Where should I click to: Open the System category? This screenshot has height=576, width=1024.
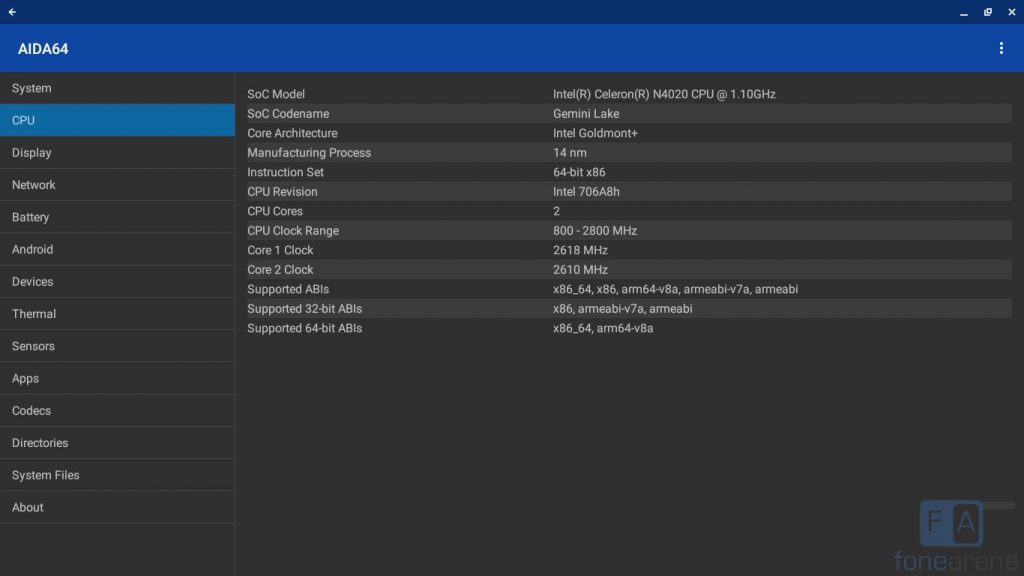click(117, 88)
